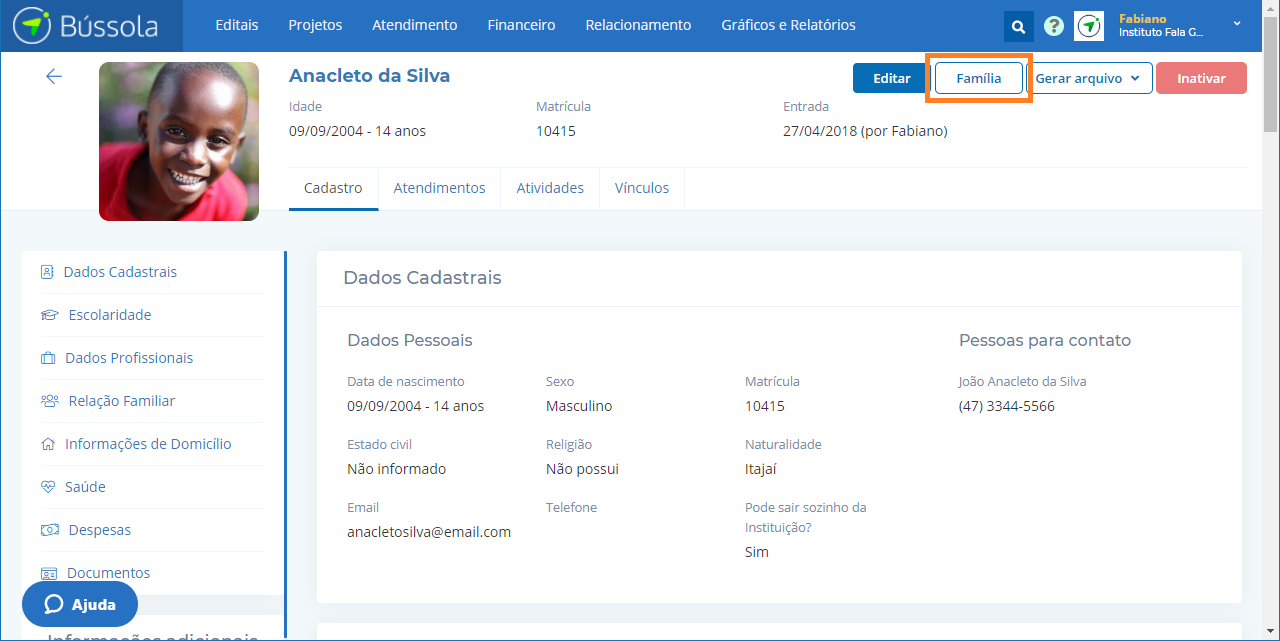The image size is (1280, 641).
Task: Open the Ajuda chat bubble
Action: coord(80,604)
